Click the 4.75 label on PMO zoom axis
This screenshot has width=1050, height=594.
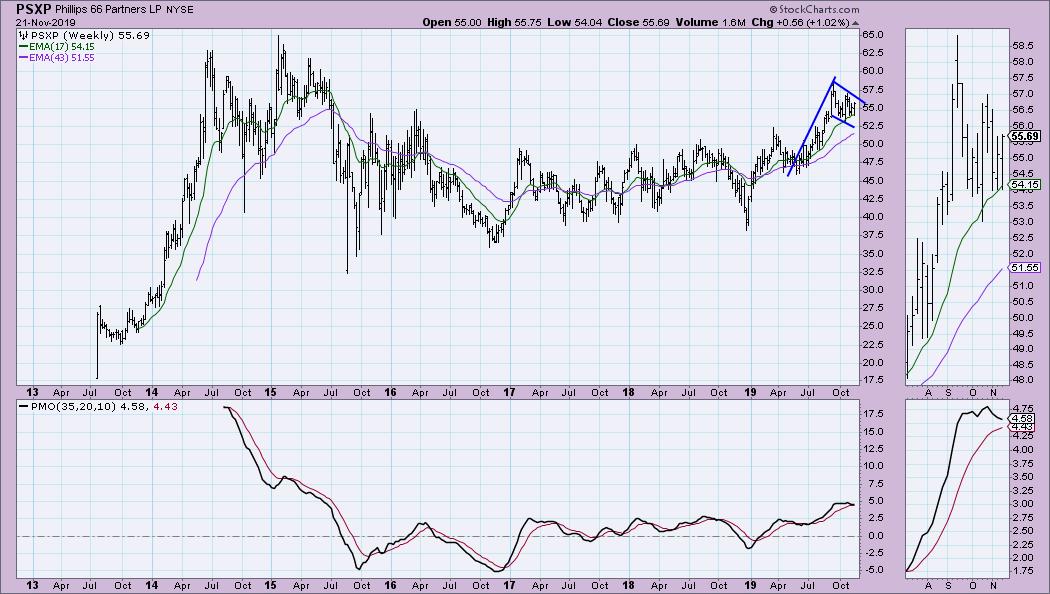tap(1025, 408)
